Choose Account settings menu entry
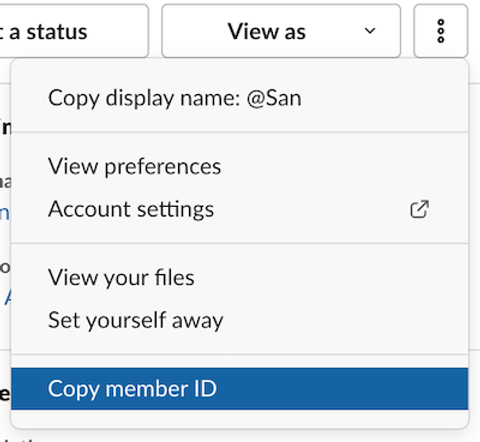This screenshot has height=442, width=480. click(239, 209)
